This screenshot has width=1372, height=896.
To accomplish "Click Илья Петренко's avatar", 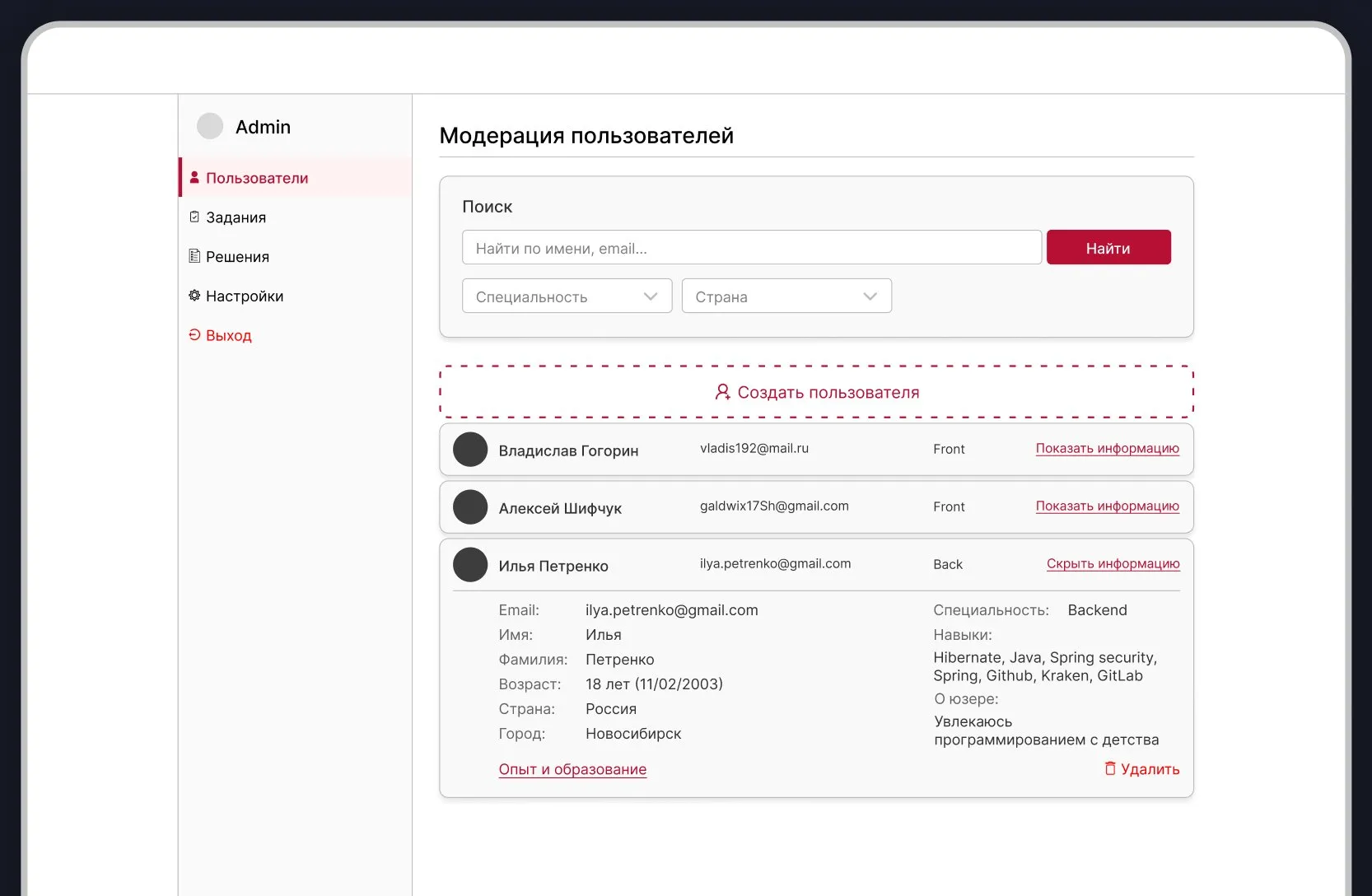I will tap(470, 565).
